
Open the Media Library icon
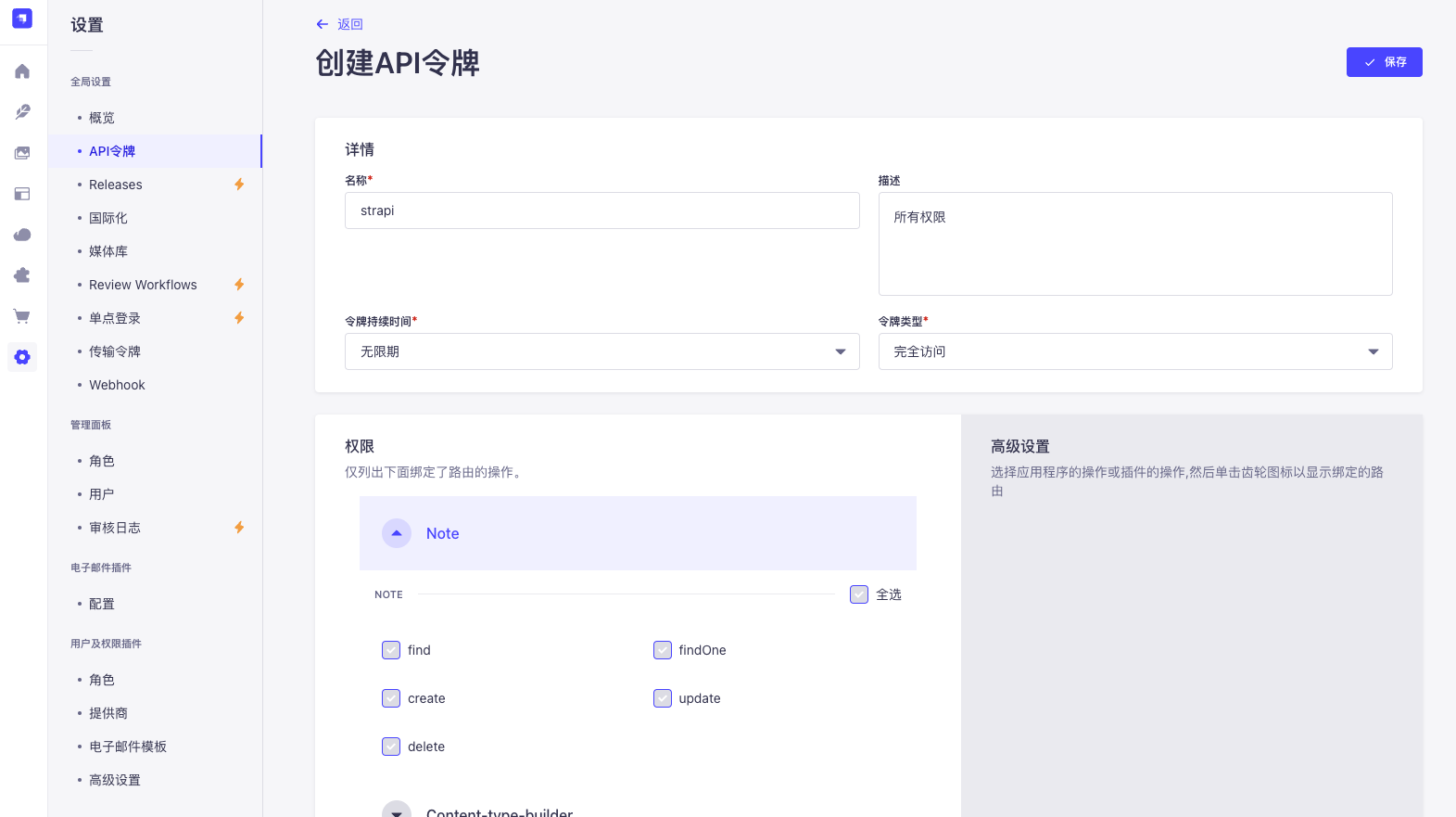[22, 153]
